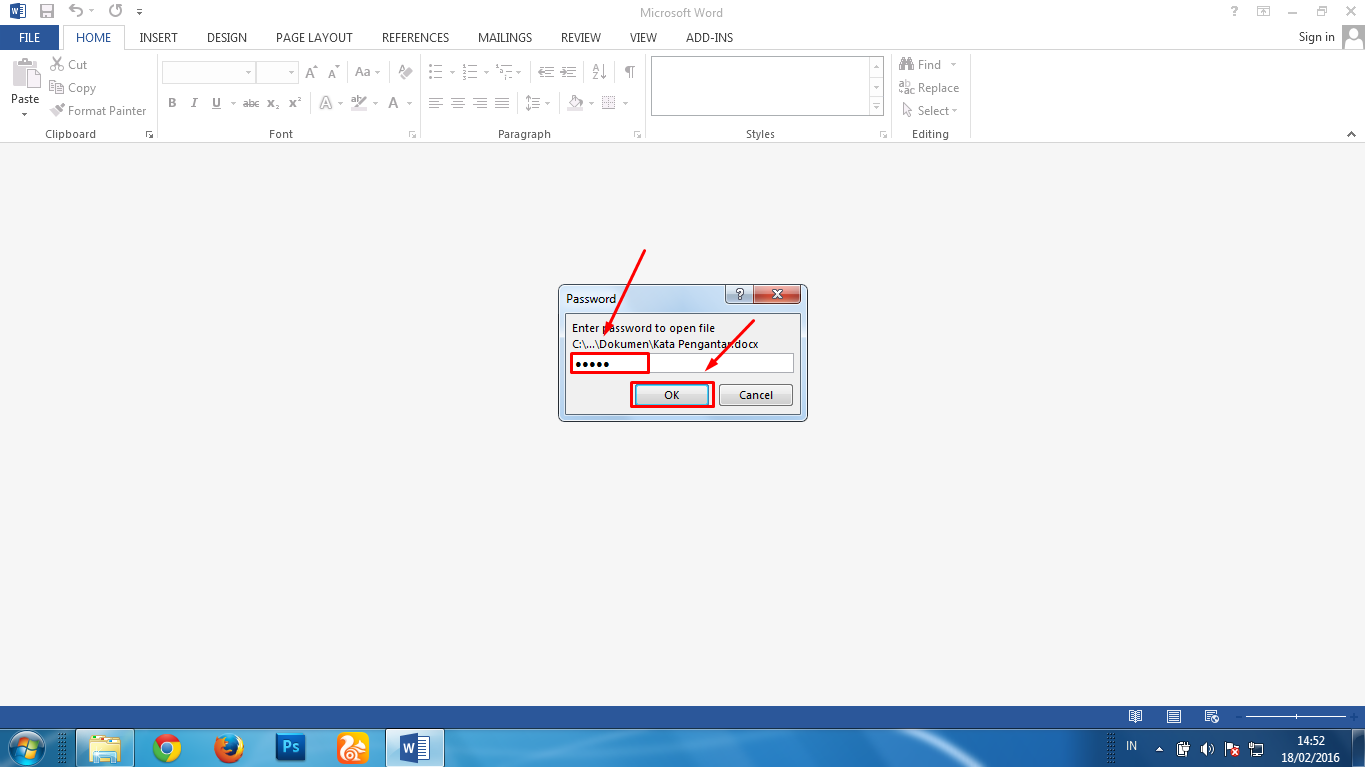1365x767 pixels.
Task: Expand the Styles gallery More arrow
Action: coord(877,107)
